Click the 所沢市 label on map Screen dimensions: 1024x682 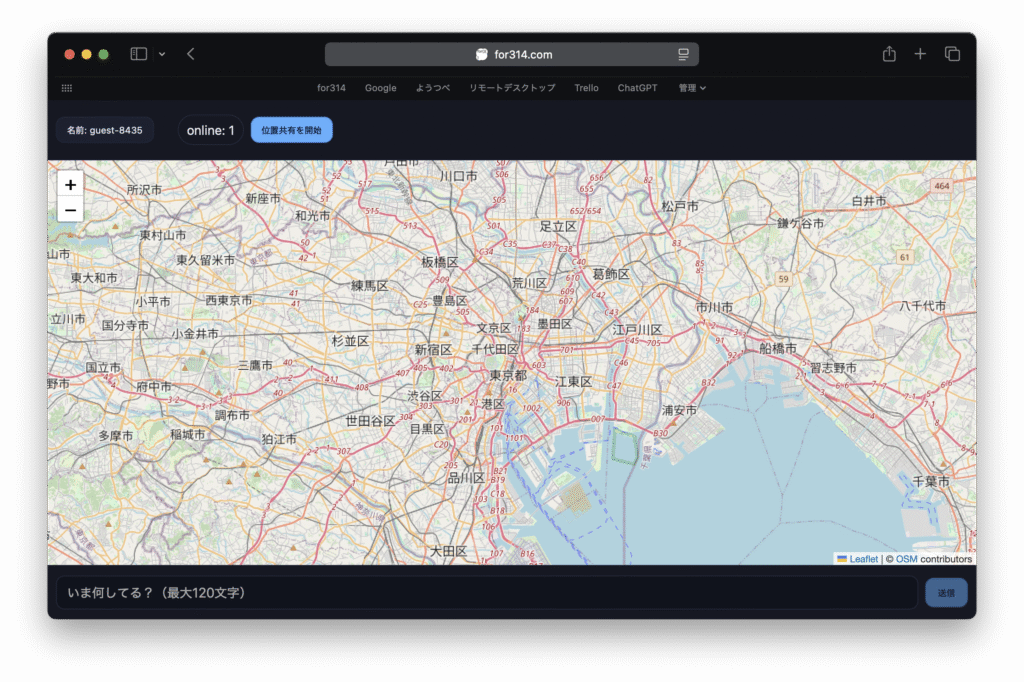click(144, 189)
